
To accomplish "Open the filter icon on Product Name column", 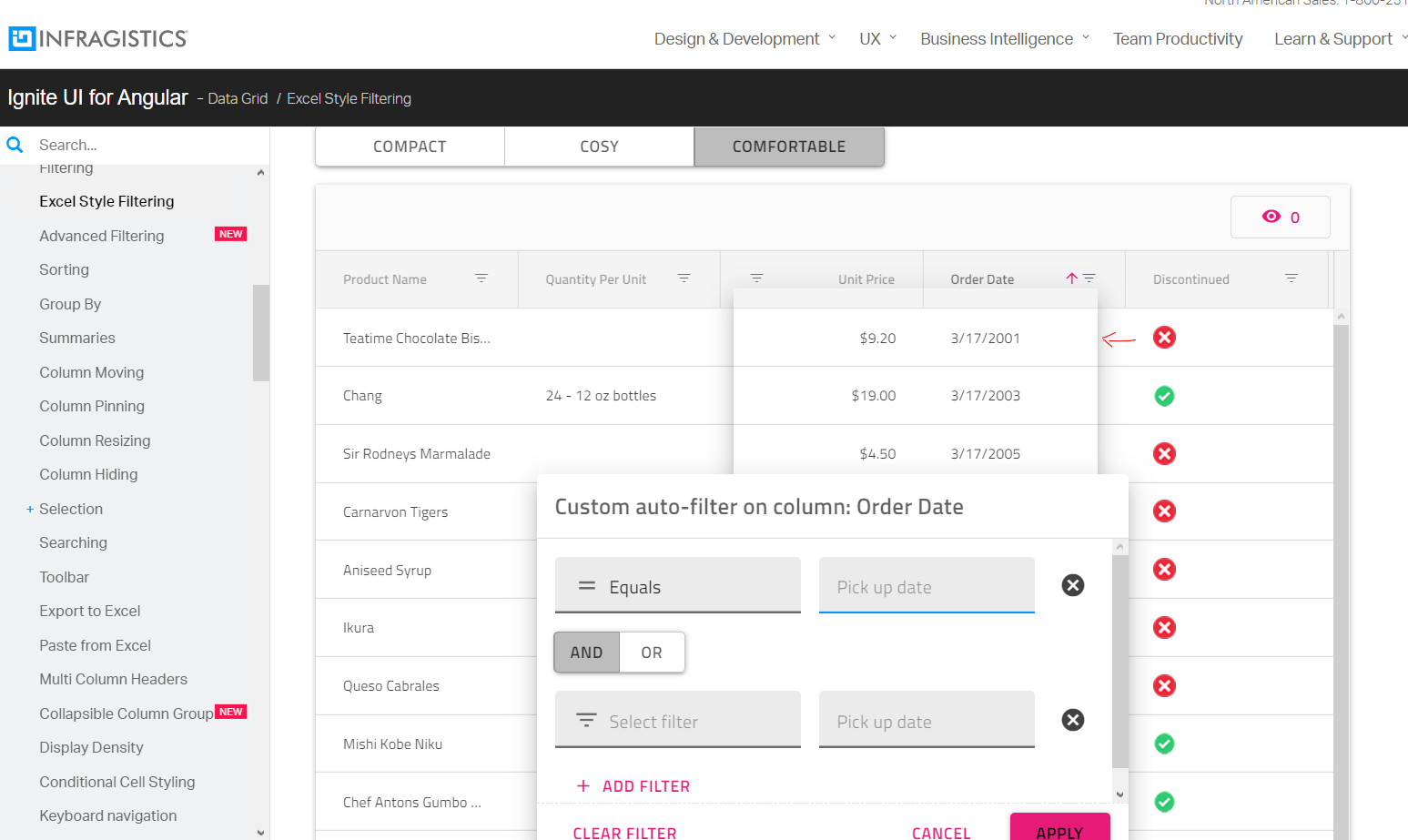I will pyautogui.click(x=481, y=278).
